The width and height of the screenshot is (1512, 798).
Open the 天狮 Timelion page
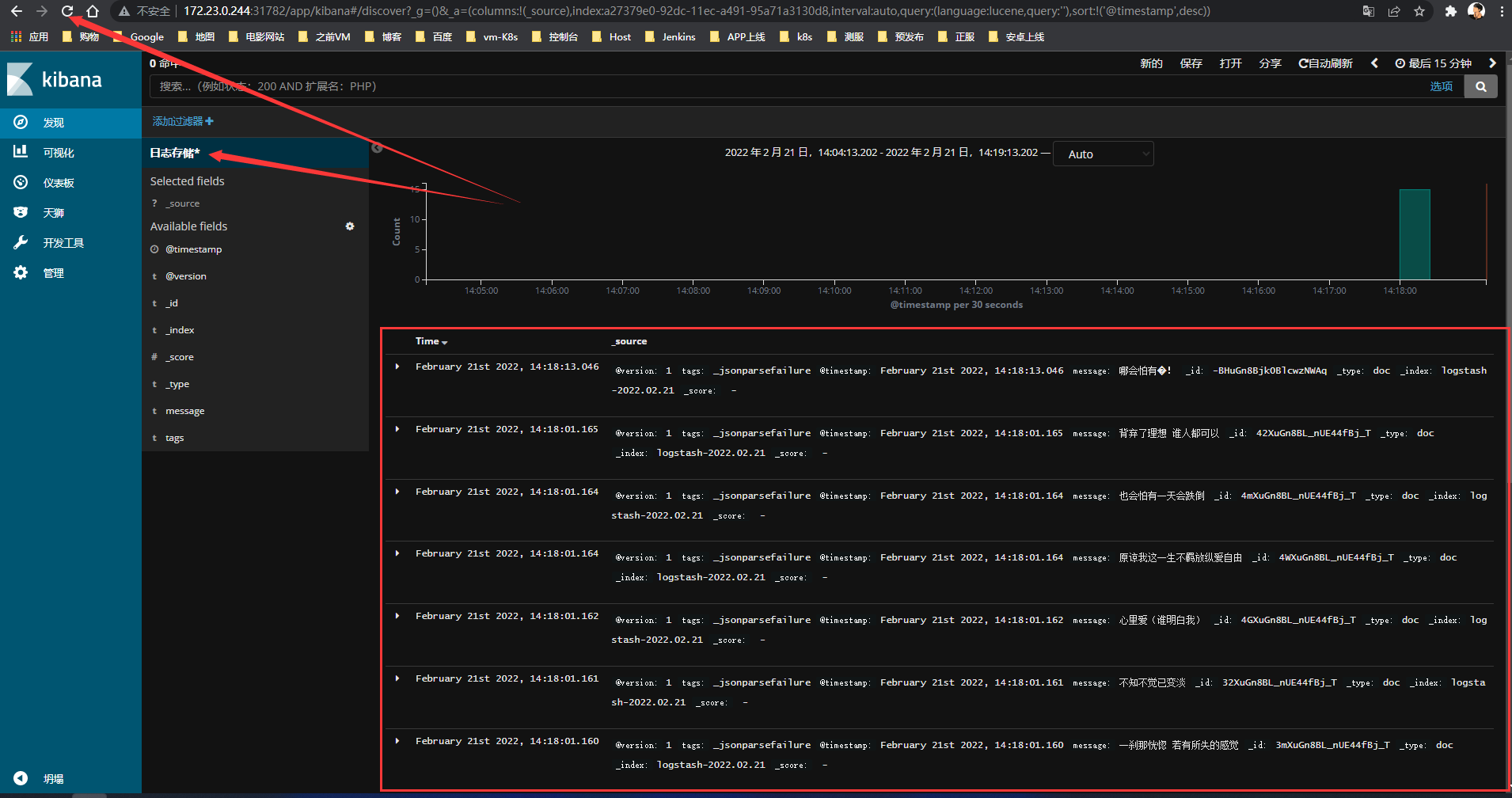coord(70,213)
